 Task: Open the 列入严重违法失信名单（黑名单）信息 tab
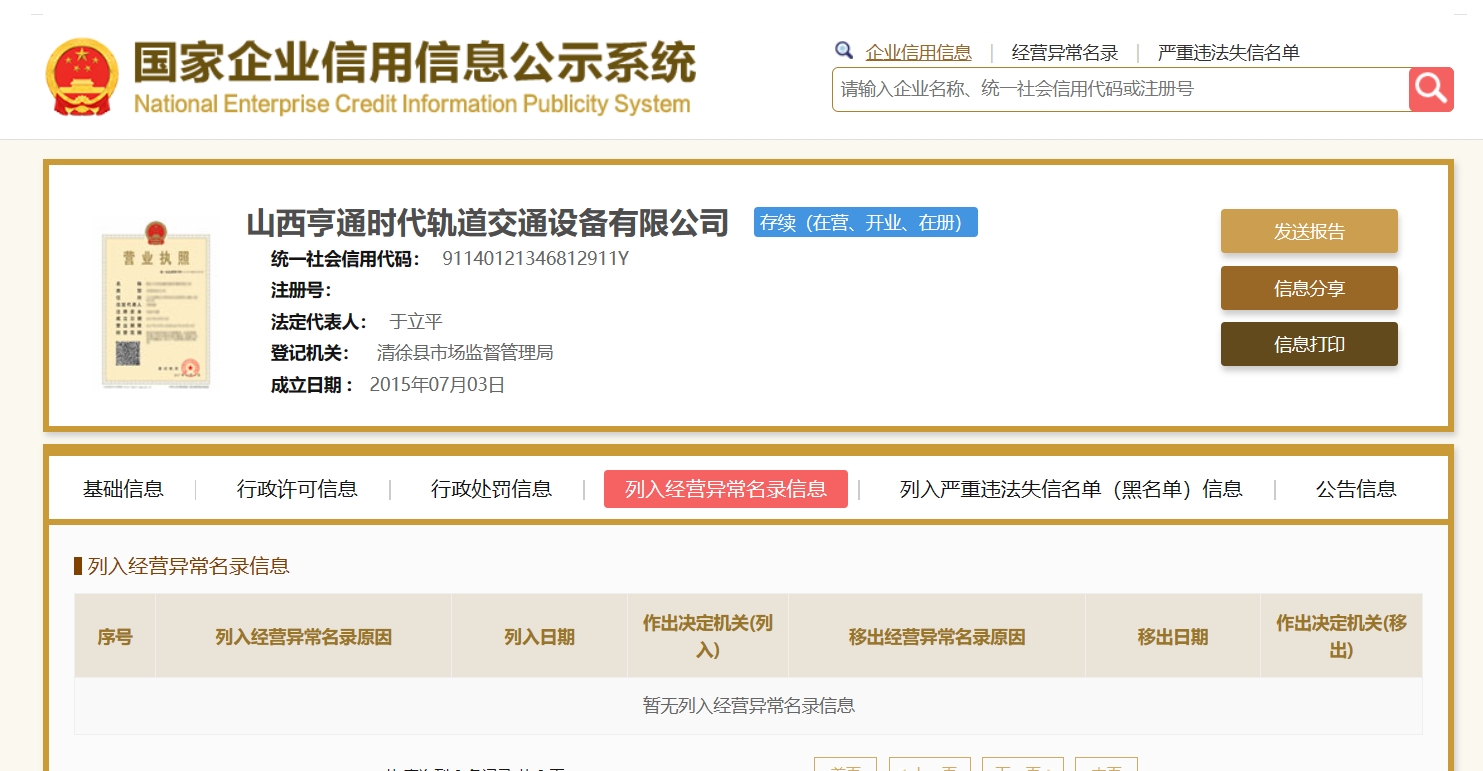click(1071, 489)
